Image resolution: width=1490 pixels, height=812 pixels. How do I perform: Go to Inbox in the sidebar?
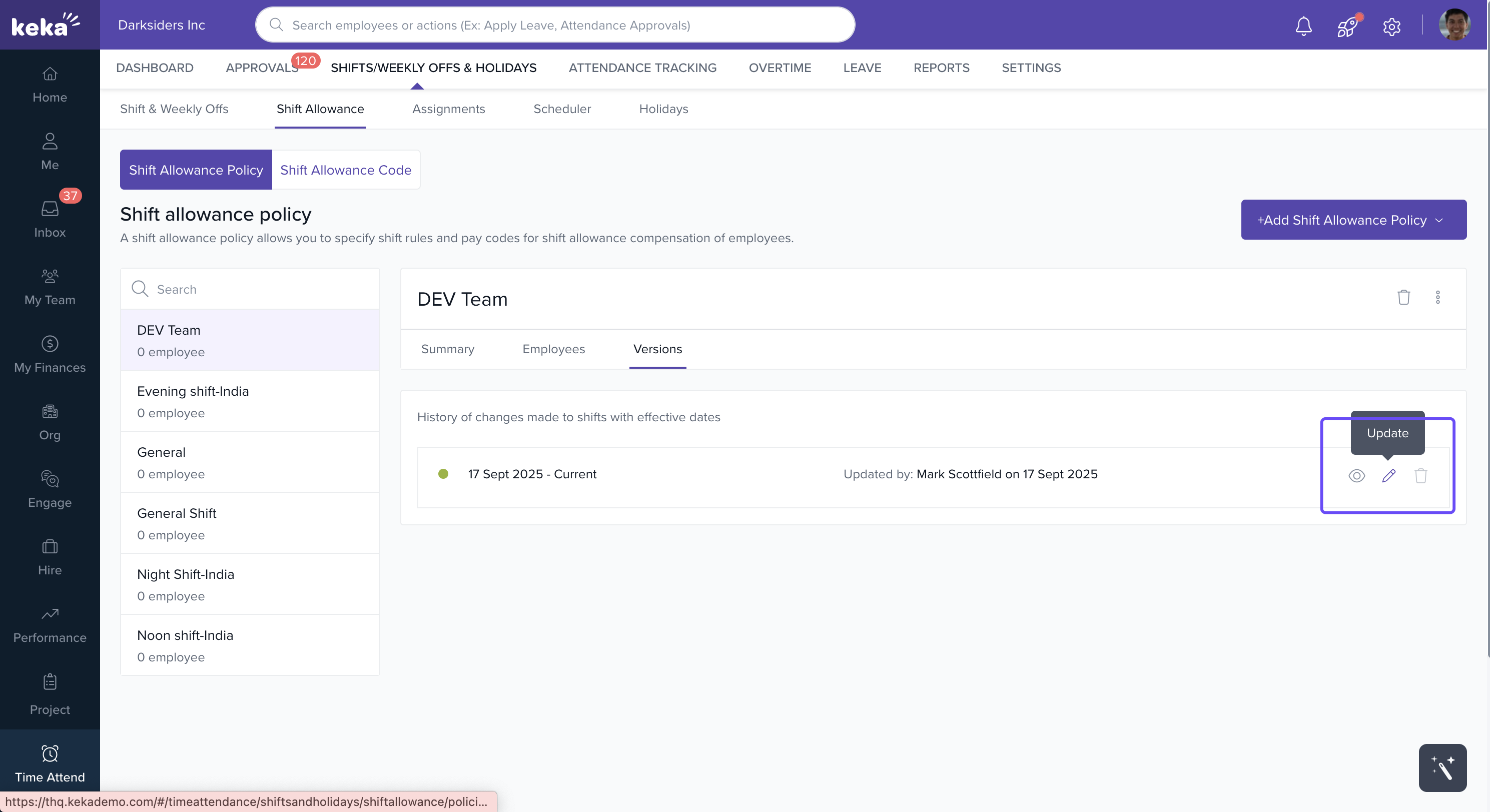click(x=50, y=219)
